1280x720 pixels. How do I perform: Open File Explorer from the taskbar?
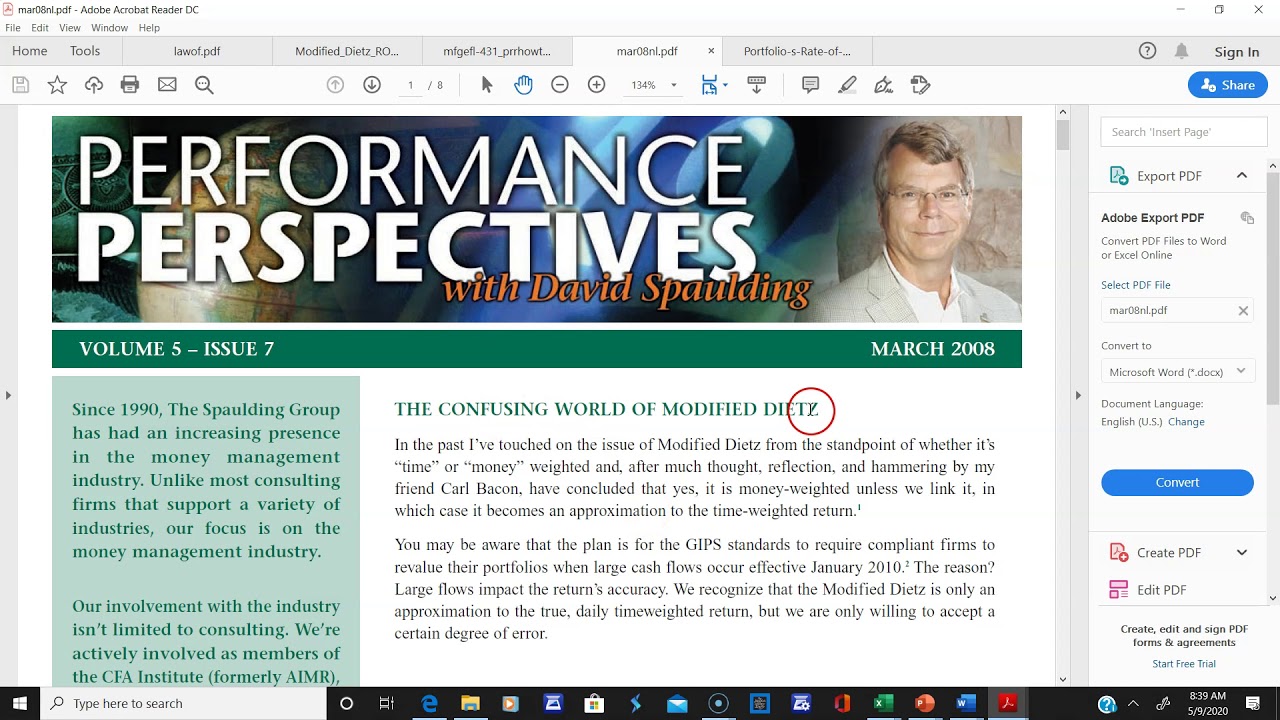[470, 703]
